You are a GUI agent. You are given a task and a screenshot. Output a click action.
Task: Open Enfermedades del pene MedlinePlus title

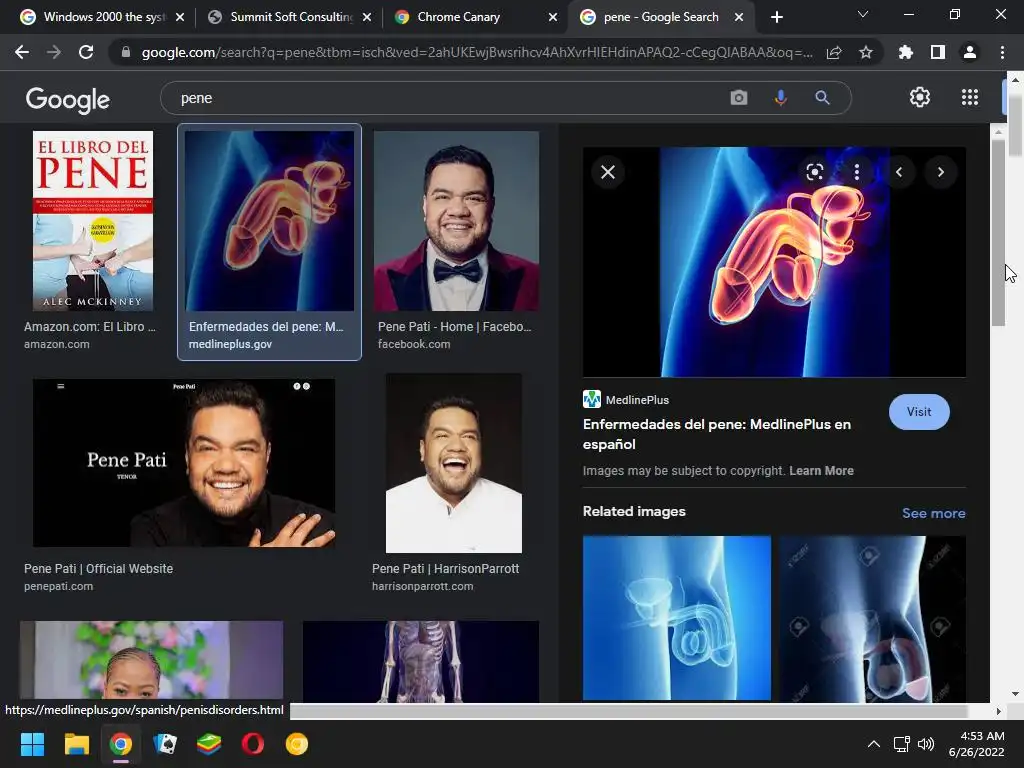(x=716, y=434)
